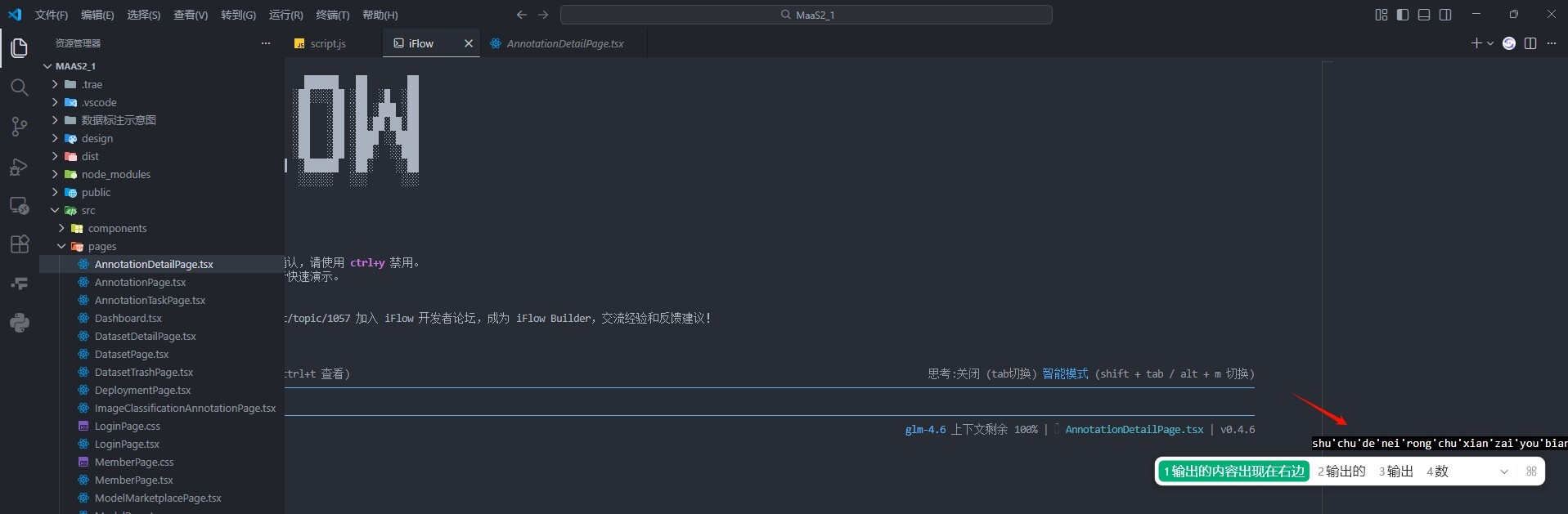This screenshot has height=514, width=1568.
Task: Open the Python panel in activity bar
Action: click(x=19, y=323)
